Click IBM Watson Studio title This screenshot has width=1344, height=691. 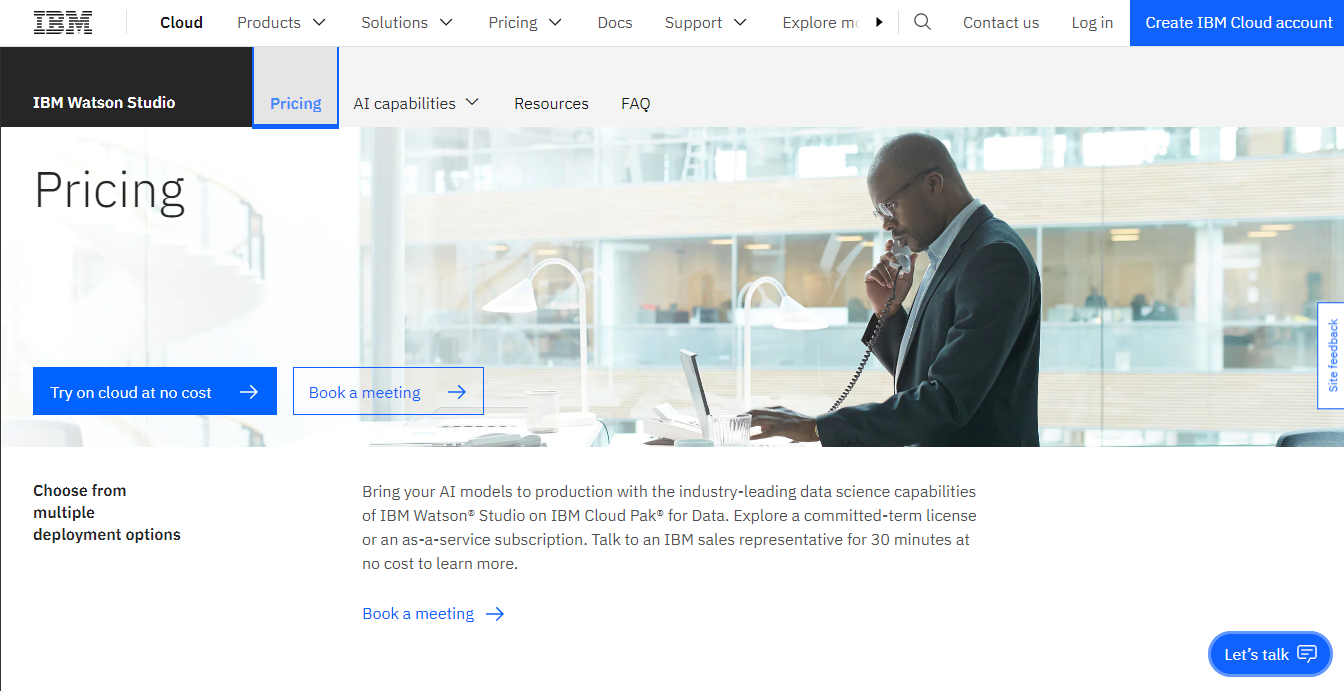[104, 102]
